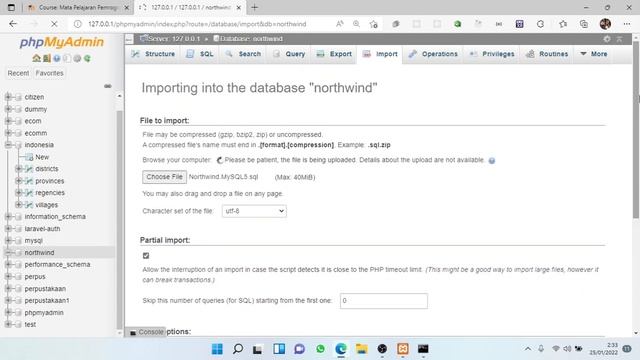Open terminal from taskbar
The width and height of the screenshot is (640, 360).
click(423, 349)
